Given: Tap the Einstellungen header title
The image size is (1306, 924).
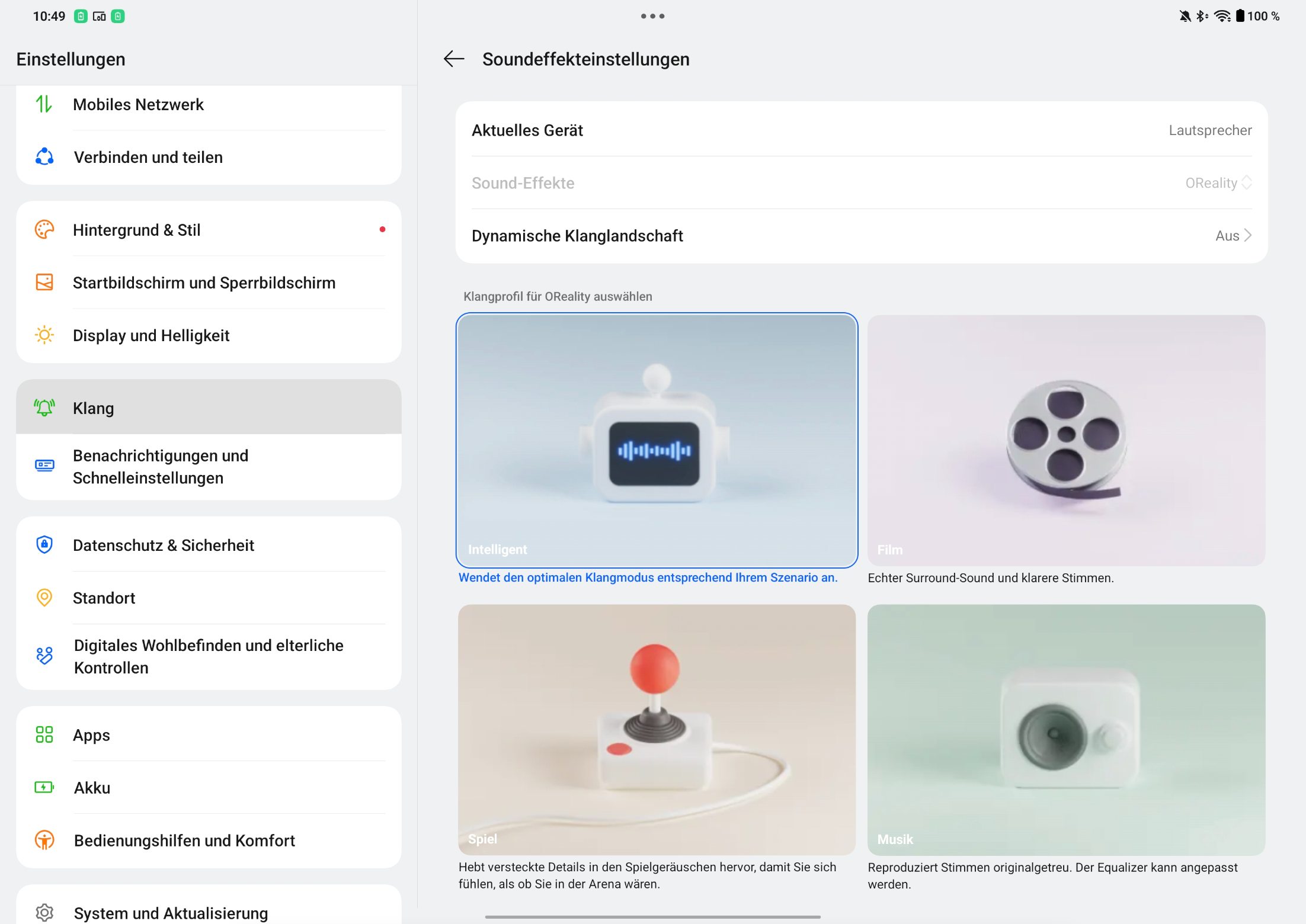Looking at the screenshot, I should tap(71, 59).
